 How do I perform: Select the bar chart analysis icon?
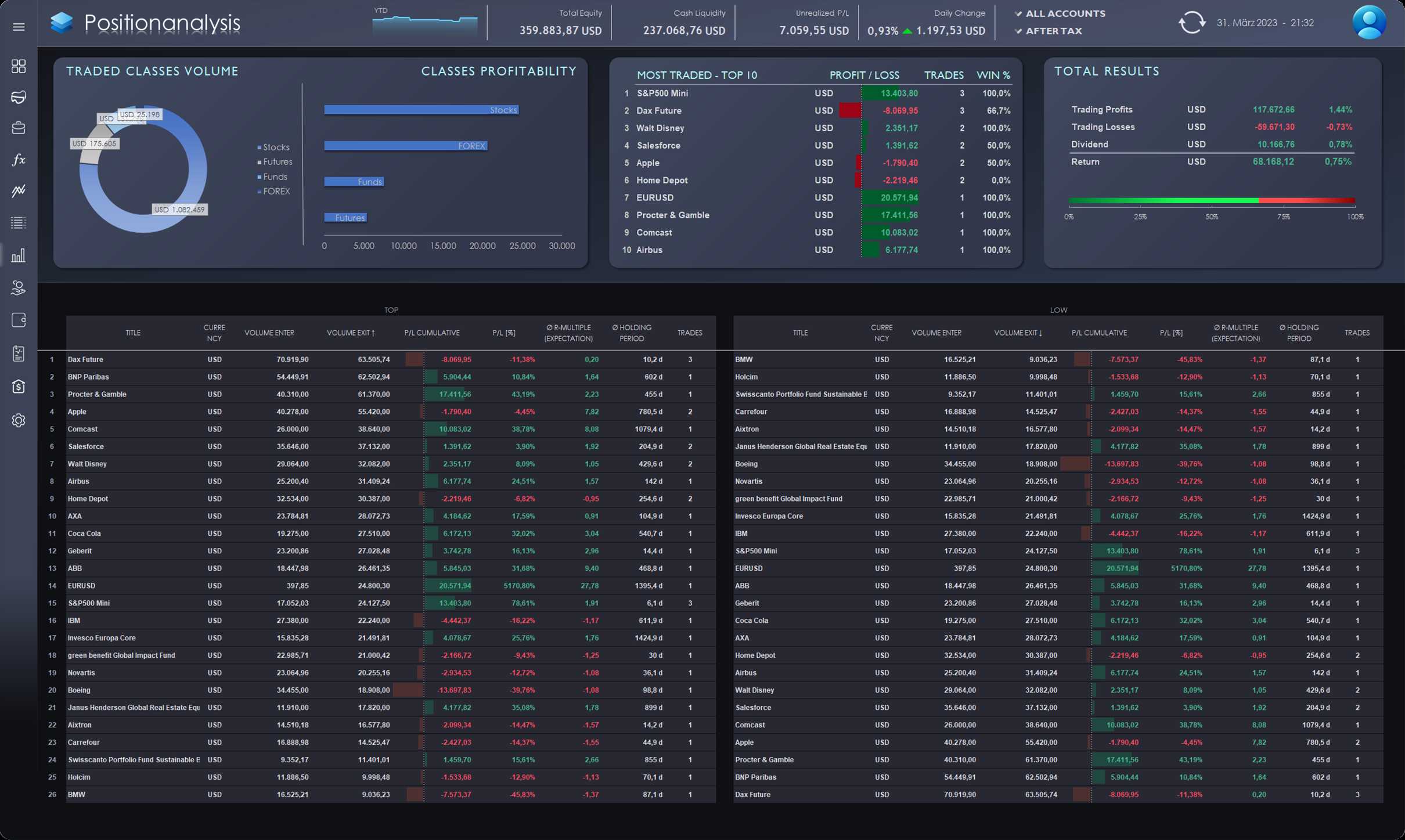coord(19,255)
